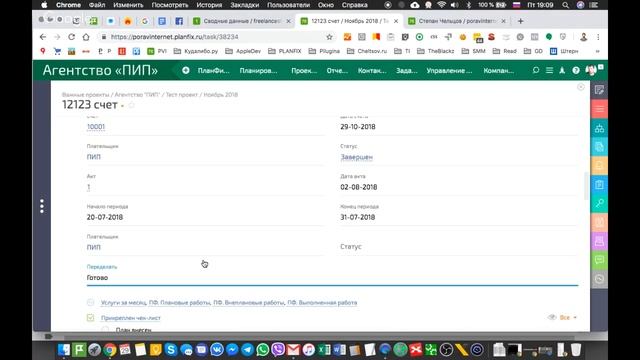Click the Агентство «ПИП» logo
Viewport: 640px width, 360px height.
[x=100, y=70]
